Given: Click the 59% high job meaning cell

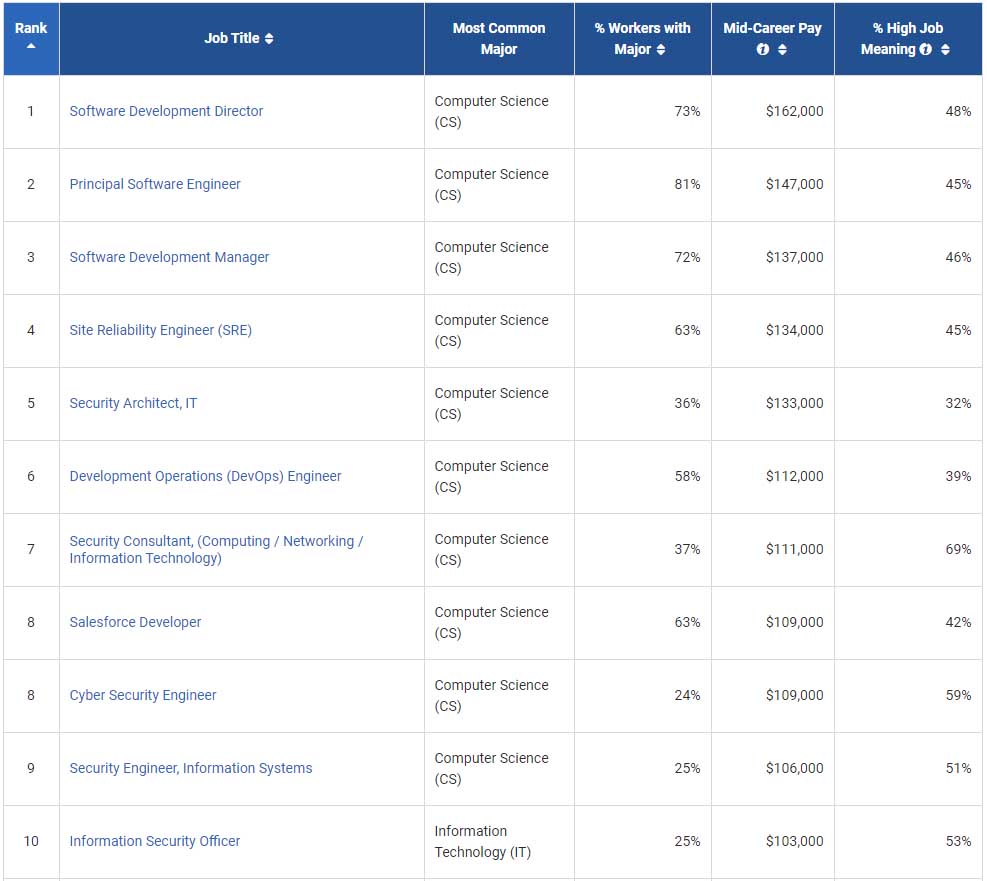Looking at the screenshot, I should (908, 695).
